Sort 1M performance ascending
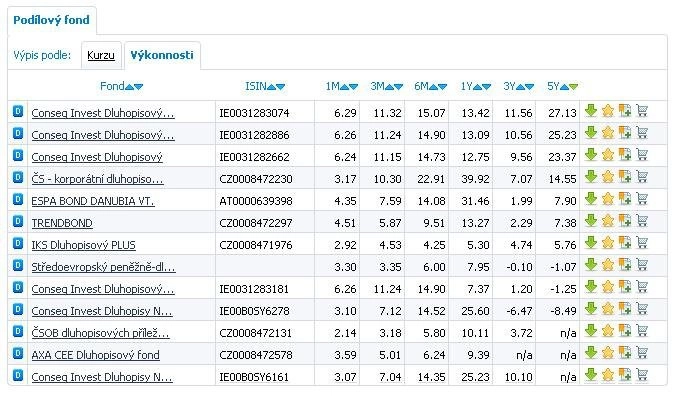Screen dimensions: 676x402 pyautogui.click(x=344, y=87)
